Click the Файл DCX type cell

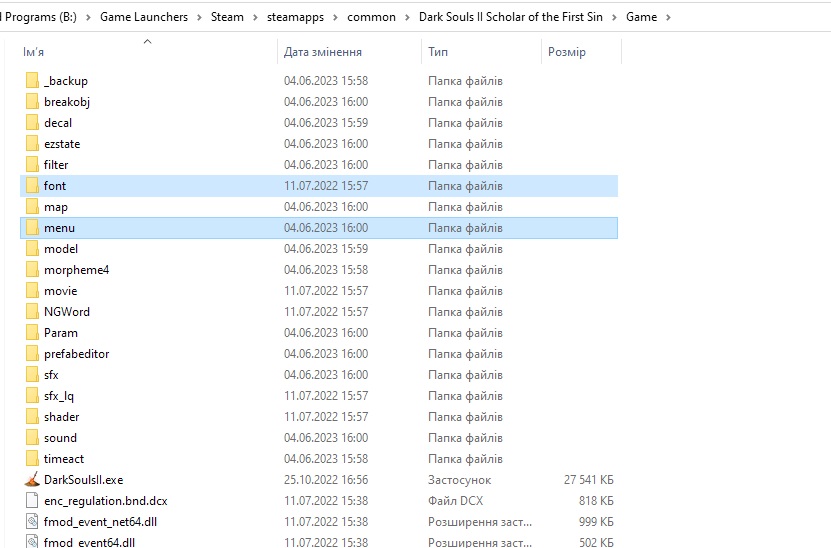[455, 501]
